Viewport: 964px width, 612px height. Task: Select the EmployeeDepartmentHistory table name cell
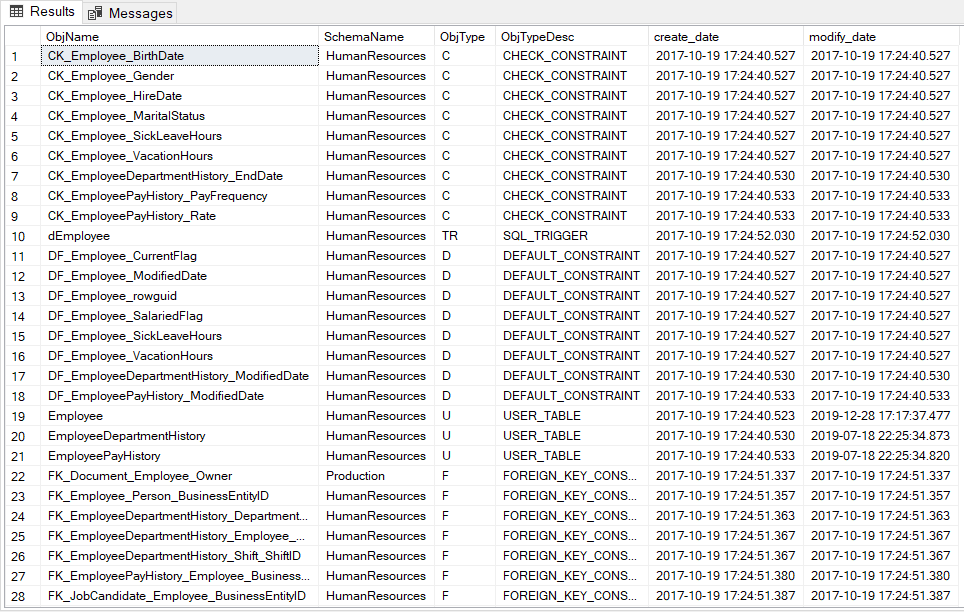point(180,436)
